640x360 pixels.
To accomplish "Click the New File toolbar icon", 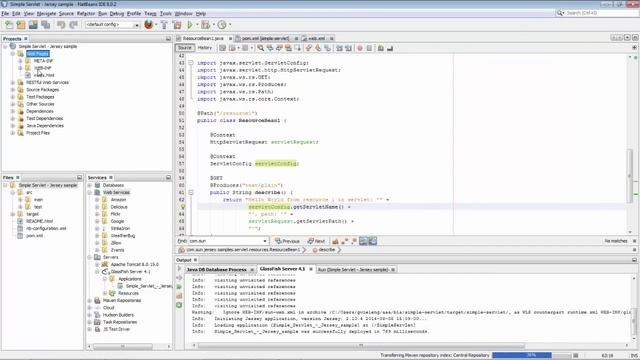I will point(9,25).
